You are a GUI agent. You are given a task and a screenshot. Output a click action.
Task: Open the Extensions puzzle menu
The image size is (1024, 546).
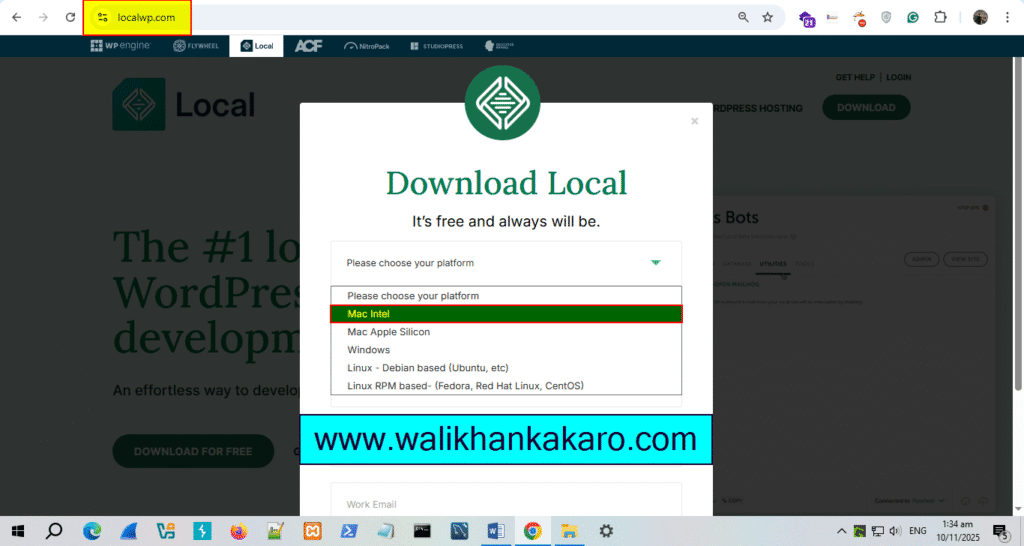coord(940,18)
